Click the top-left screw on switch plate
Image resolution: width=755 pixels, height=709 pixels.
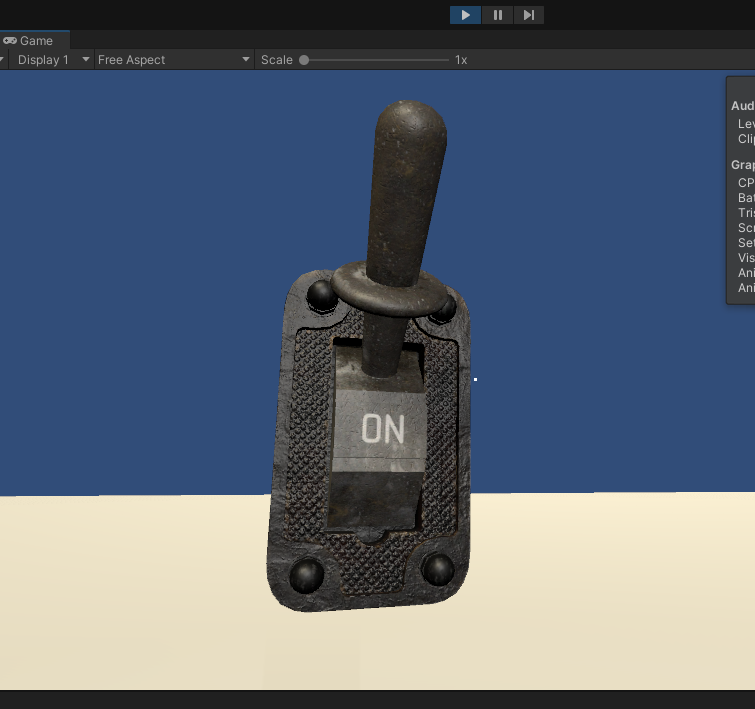coord(320,294)
